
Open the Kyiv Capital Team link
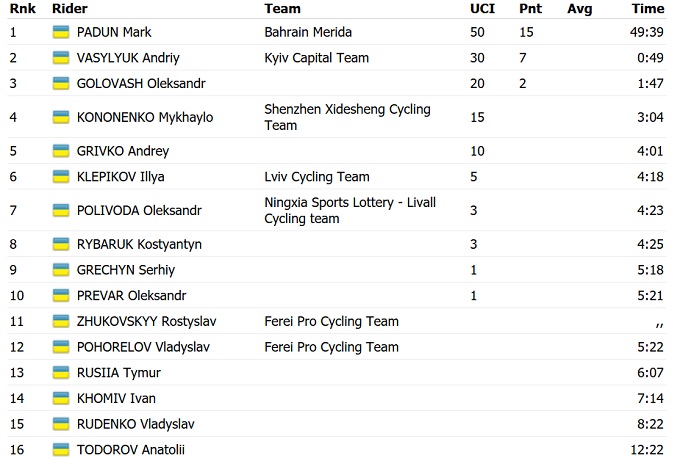[316, 58]
